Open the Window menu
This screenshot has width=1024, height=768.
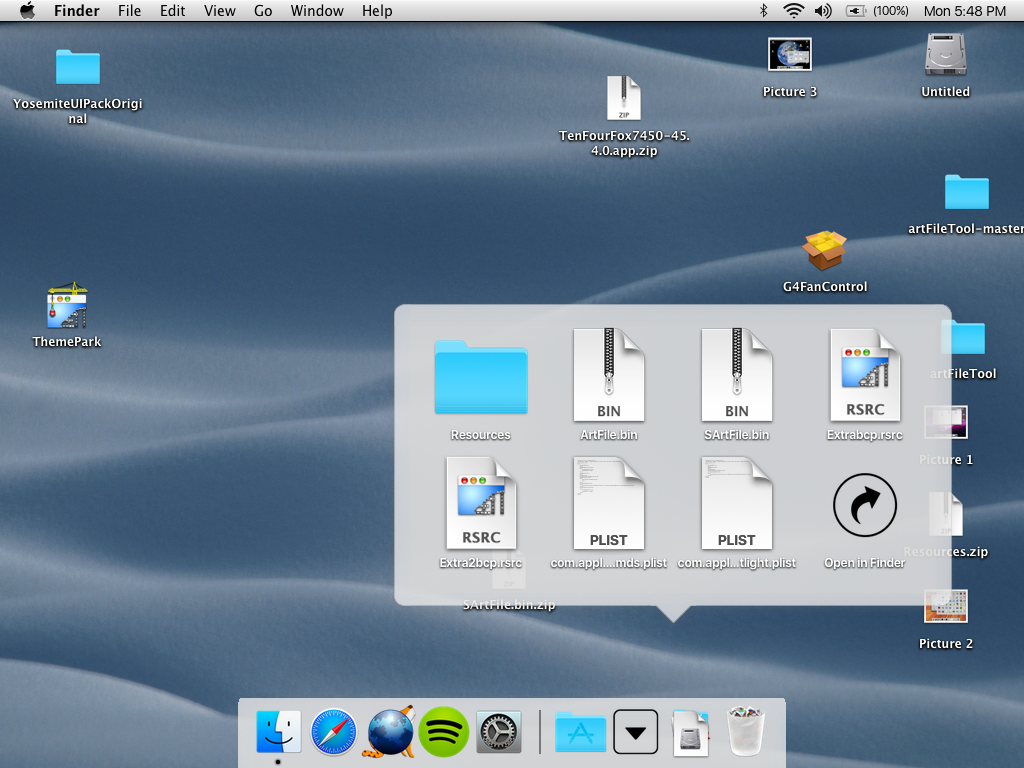click(317, 11)
